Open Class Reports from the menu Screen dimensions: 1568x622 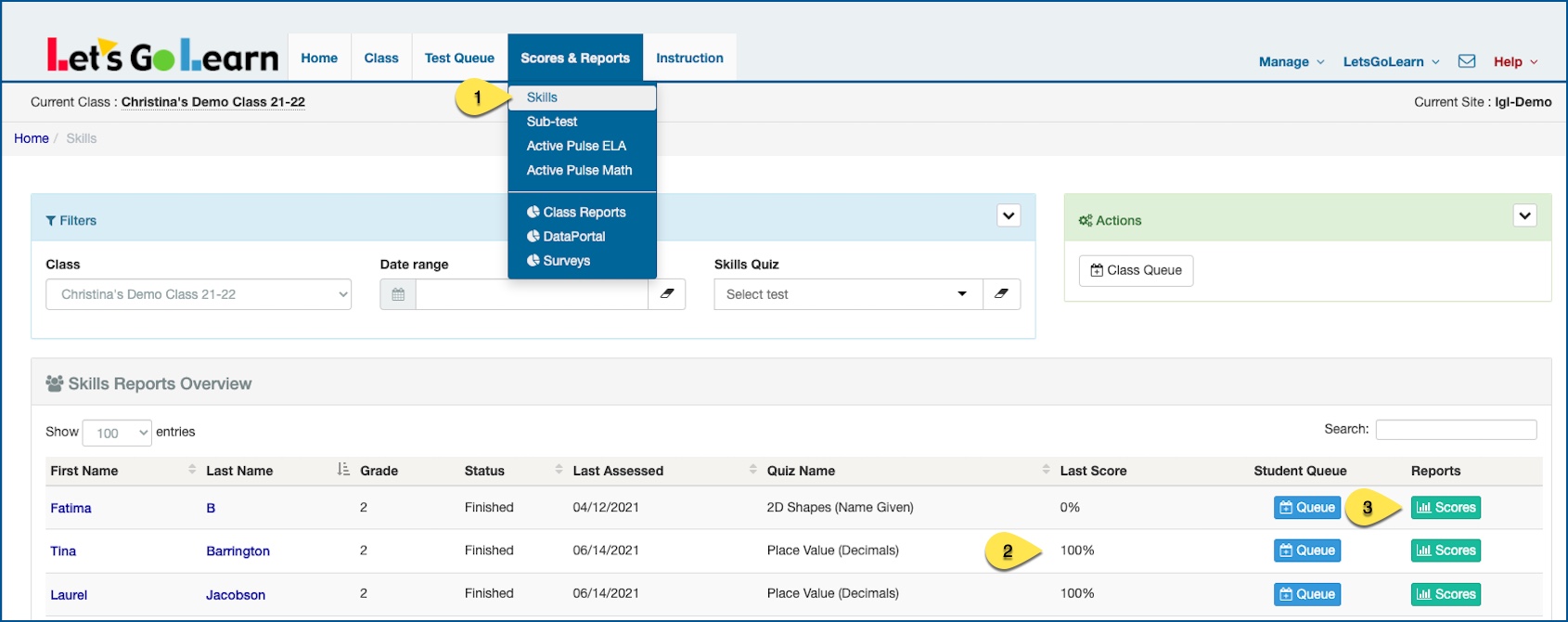(583, 212)
